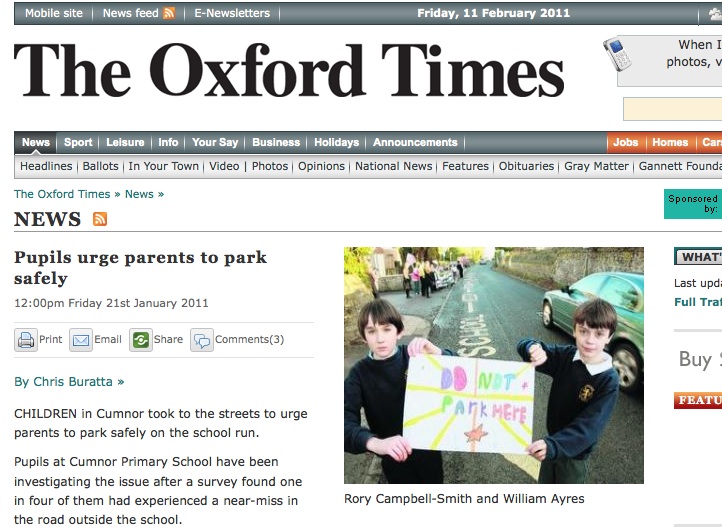Screen dimensions: 722x532
Task: Click the RSS icon beside News feed
Action: pyautogui.click(x=169, y=13)
